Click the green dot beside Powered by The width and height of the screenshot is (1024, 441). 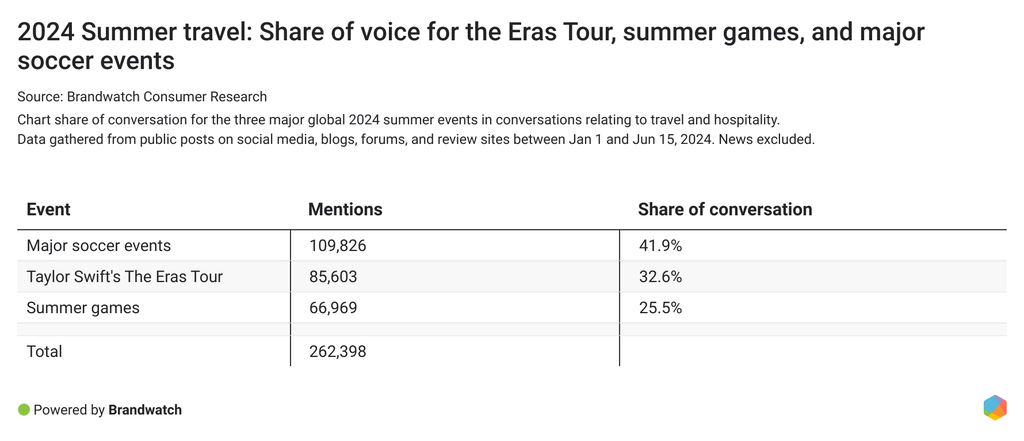24,410
